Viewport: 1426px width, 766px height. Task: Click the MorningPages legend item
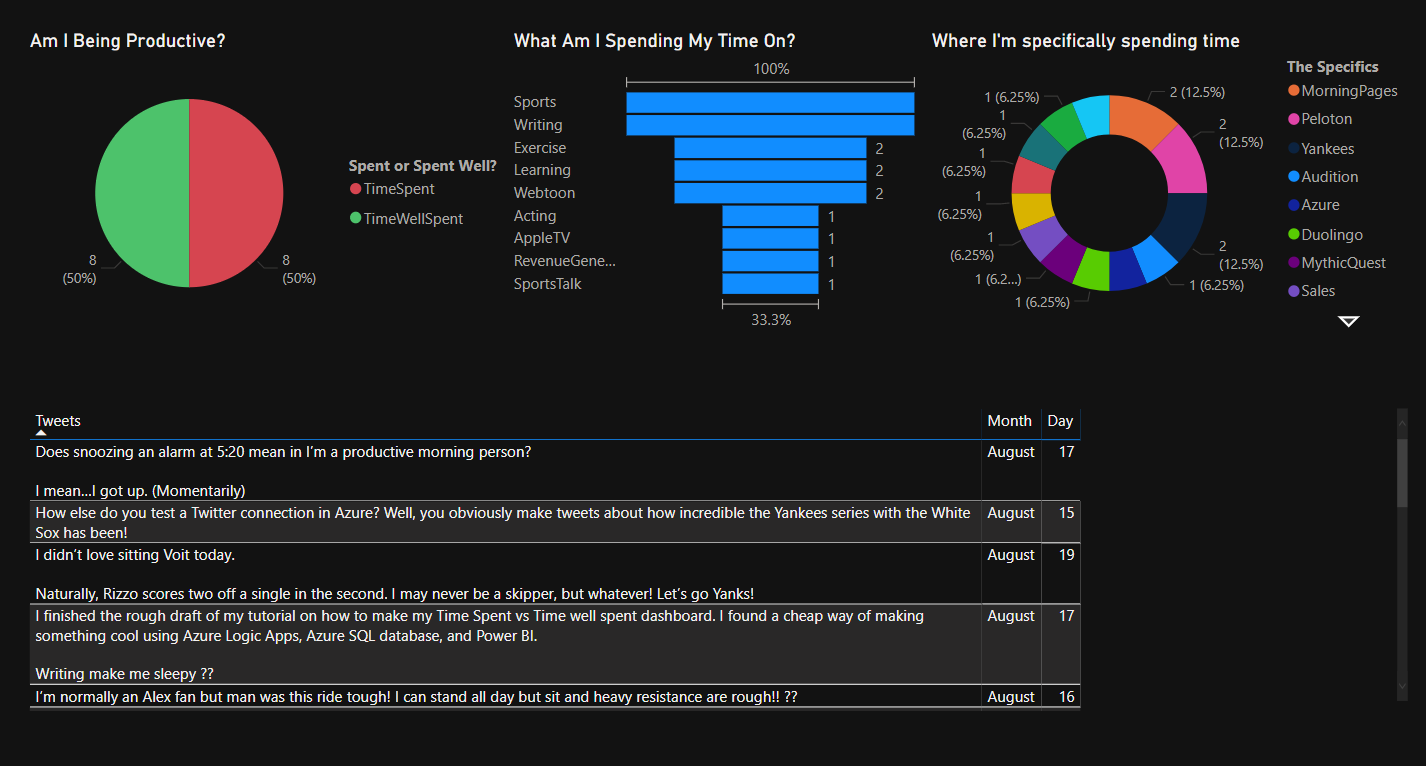(x=1342, y=91)
